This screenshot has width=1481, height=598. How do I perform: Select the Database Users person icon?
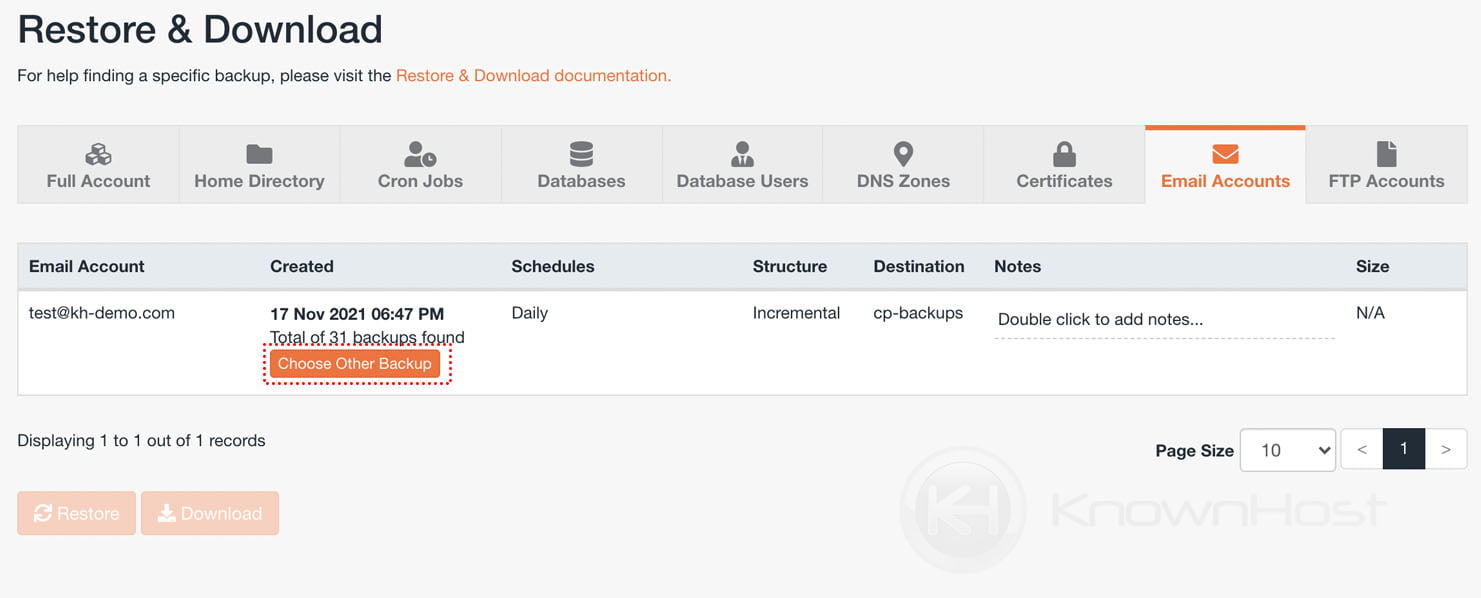click(x=741, y=152)
